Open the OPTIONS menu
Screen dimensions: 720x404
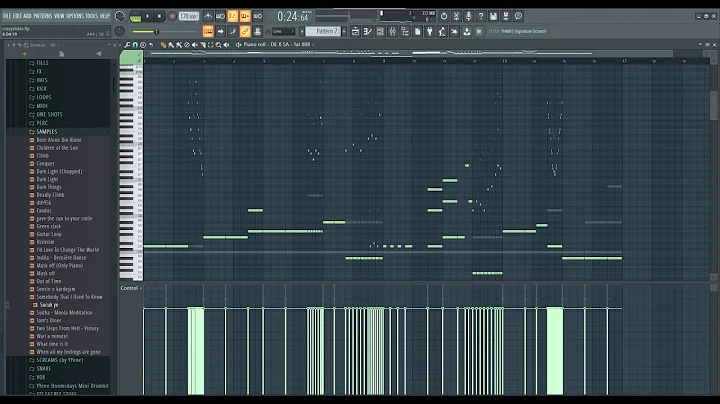(x=75, y=16)
